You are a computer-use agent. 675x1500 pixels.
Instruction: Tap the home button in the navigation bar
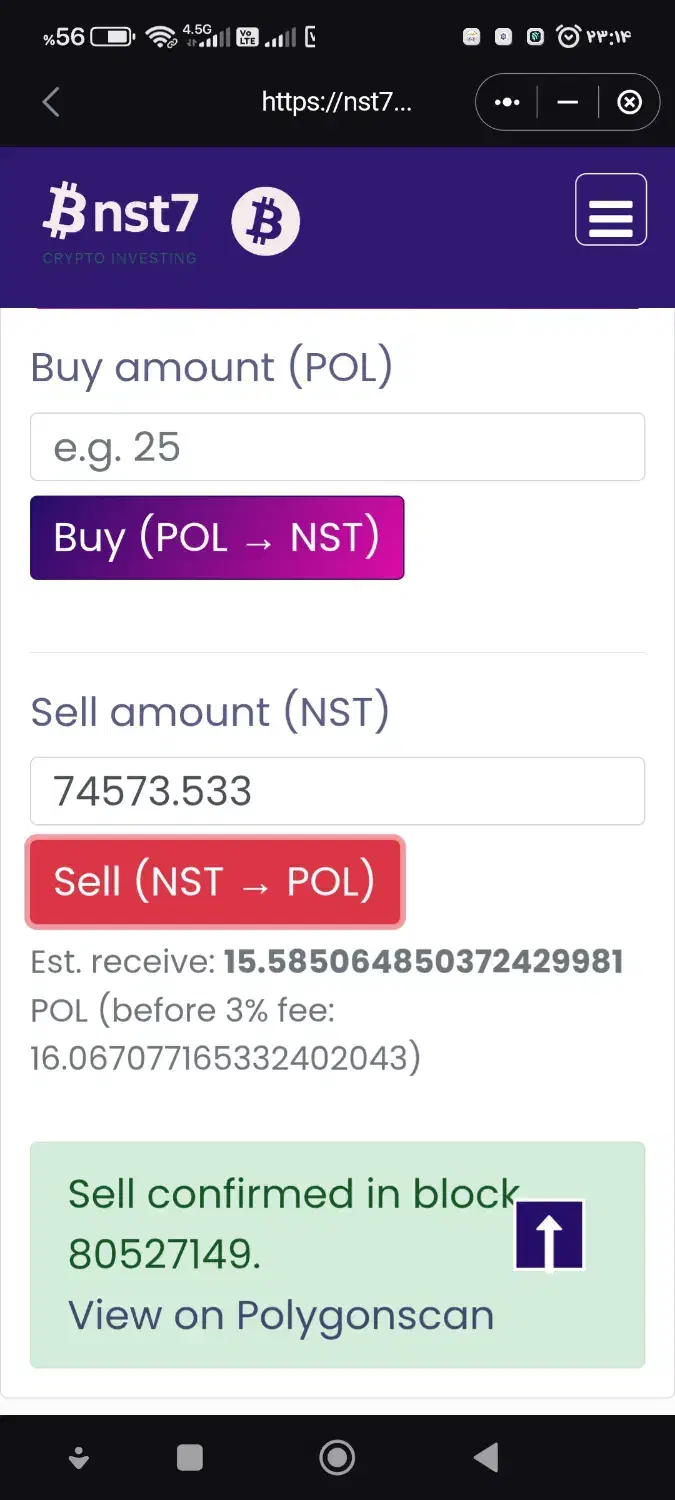pyautogui.click(x=337, y=1457)
